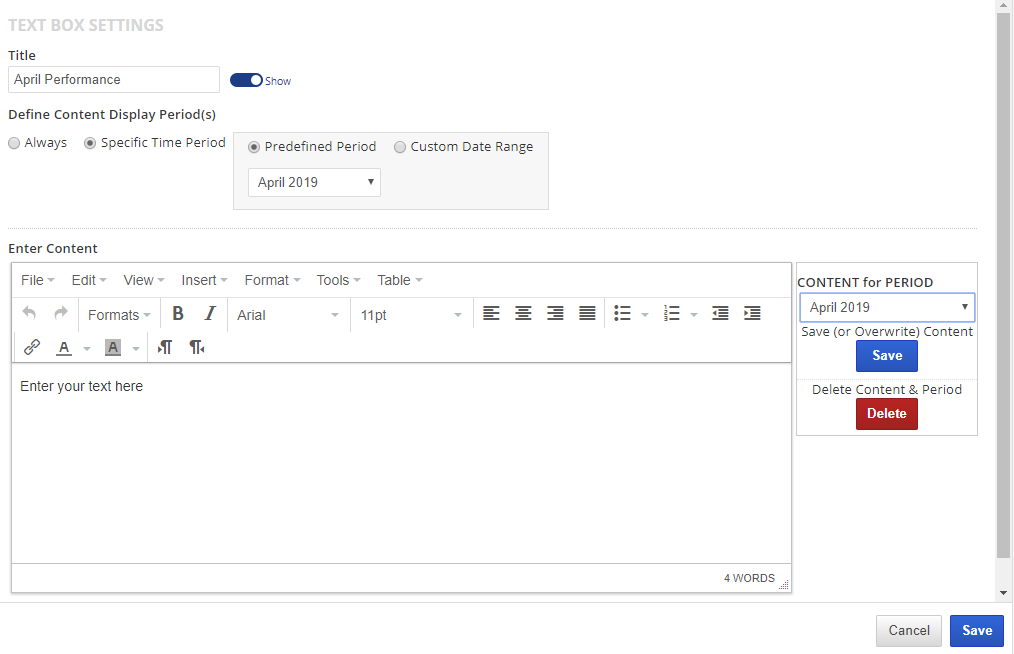Justify the text alignment
This screenshot has width=1014, height=654.
(x=587, y=314)
